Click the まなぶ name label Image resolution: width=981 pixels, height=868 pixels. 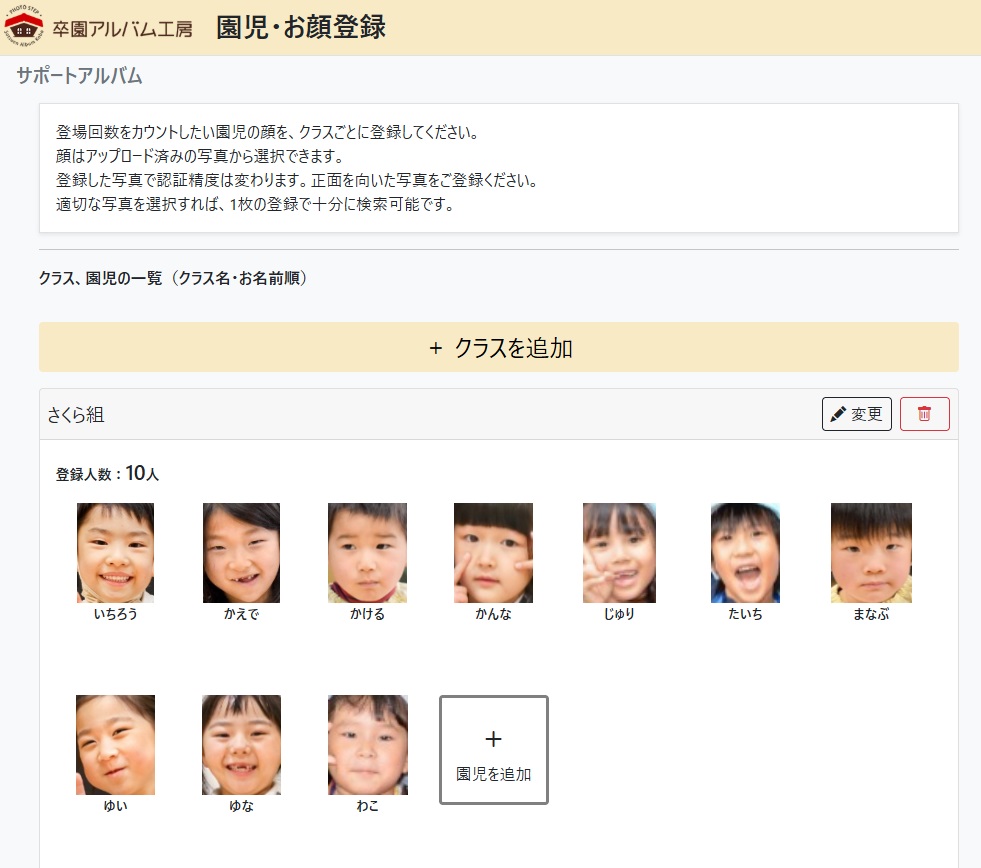click(871, 614)
